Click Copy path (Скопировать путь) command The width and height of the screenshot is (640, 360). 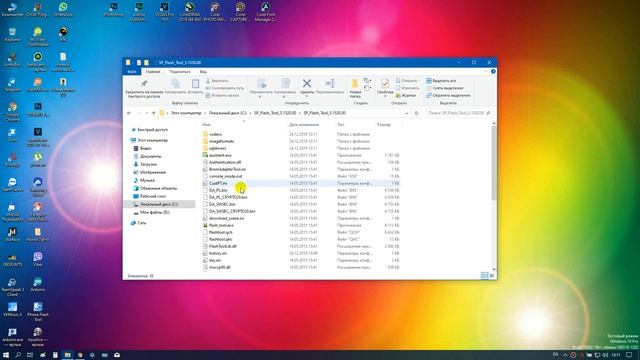[224, 88]
